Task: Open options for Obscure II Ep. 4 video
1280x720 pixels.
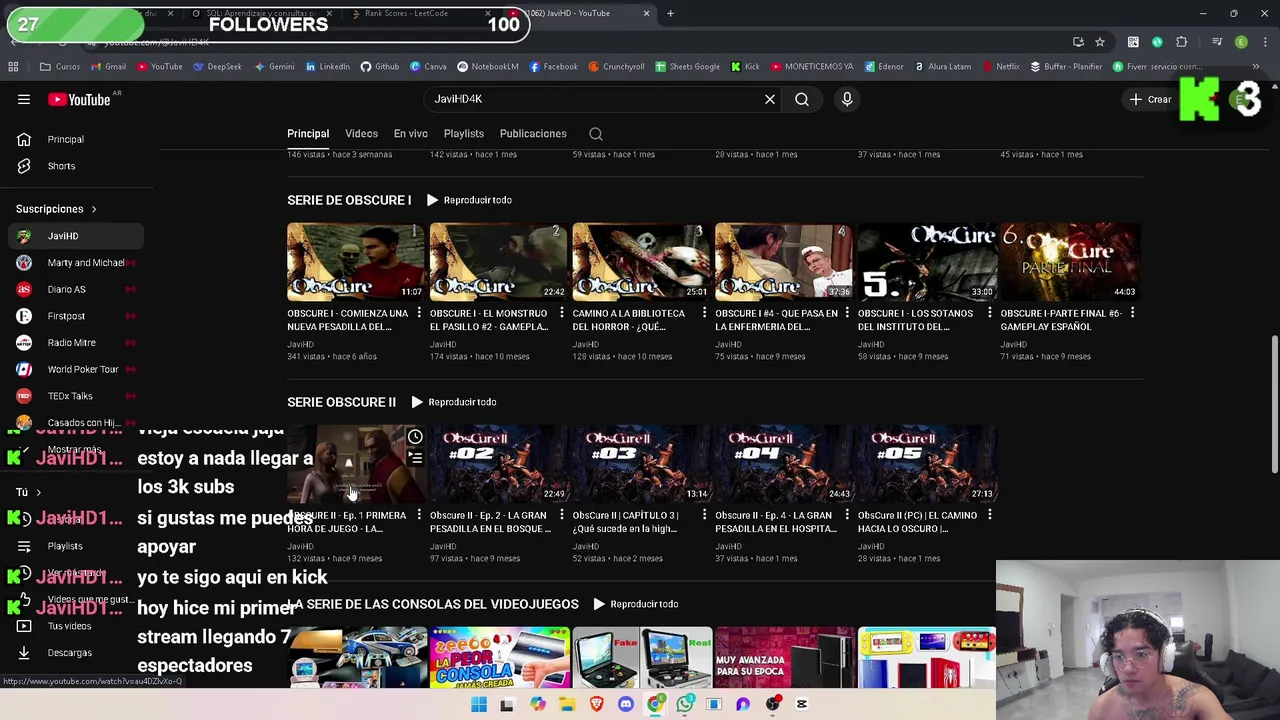Action: pyautogui.click(x=847, y=515)
